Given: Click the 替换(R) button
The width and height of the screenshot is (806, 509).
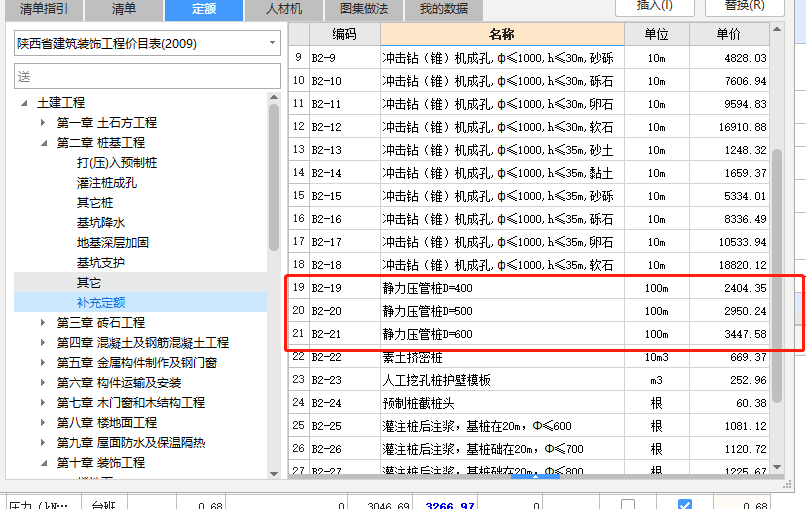Looking at the screenshot, I should tap(744, 6).
